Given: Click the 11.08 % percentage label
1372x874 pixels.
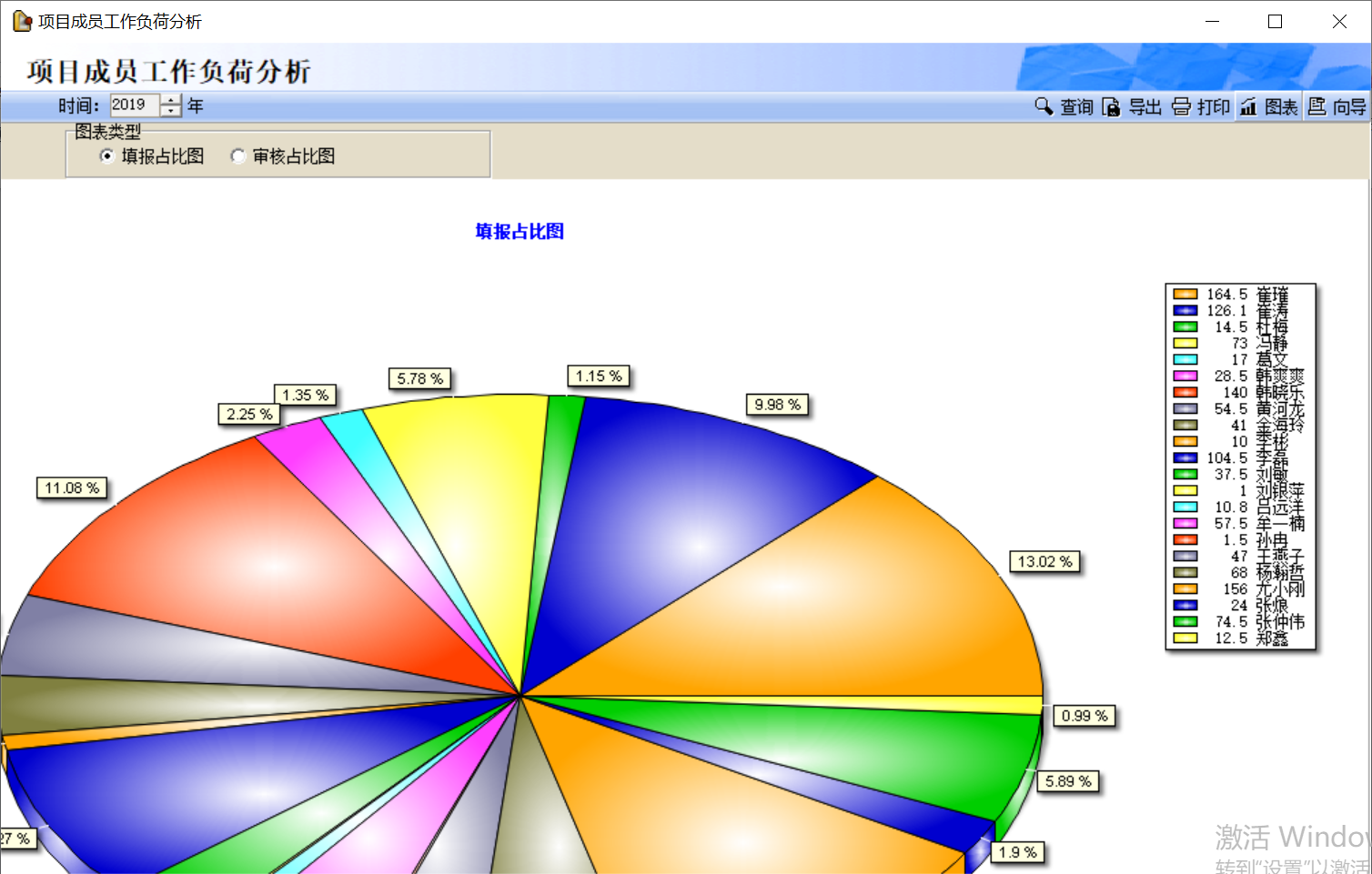Looking at the screenshot, I should tap(72, 488).
